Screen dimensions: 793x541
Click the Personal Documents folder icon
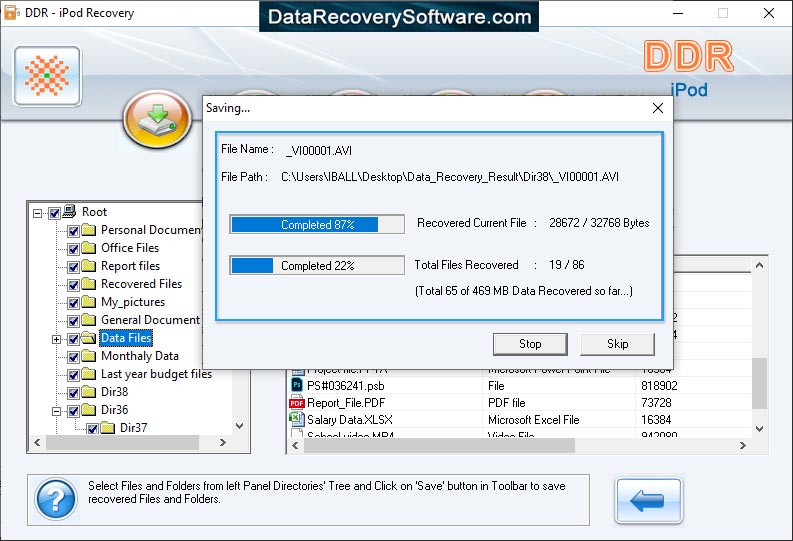pyautogui.click(x=89, y=230)
